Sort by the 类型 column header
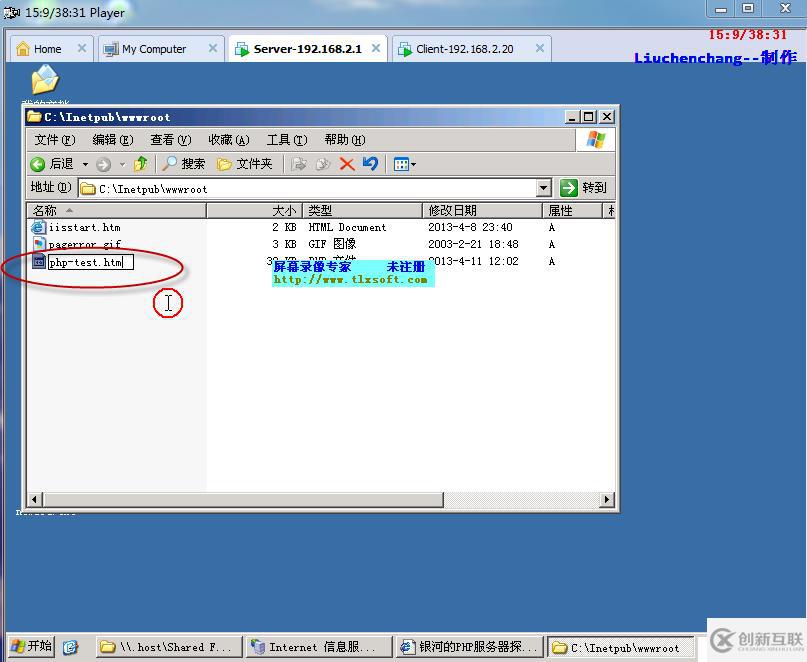Image resolution: width=807 pixels, height=662 pixels. [x=362, y=211]
